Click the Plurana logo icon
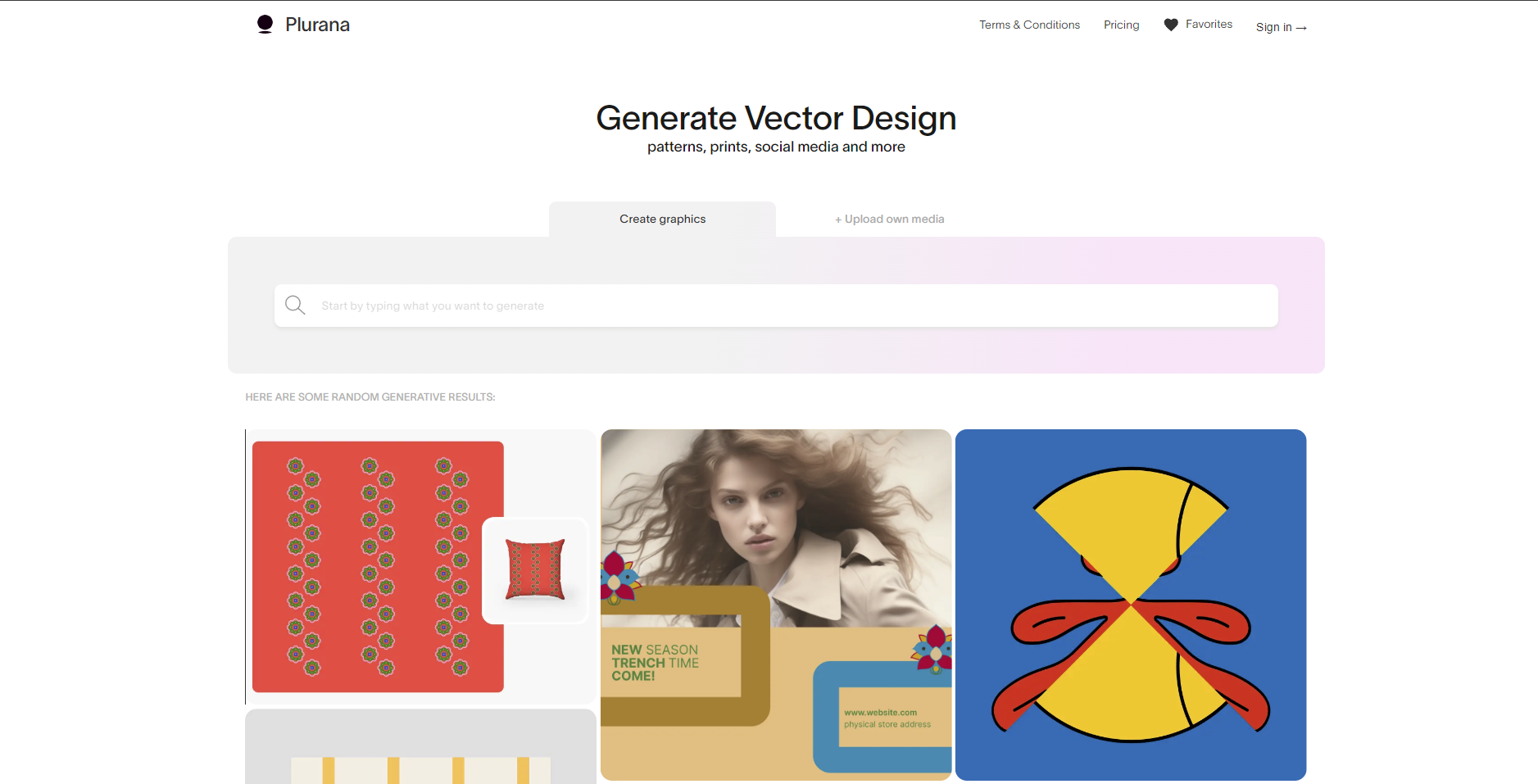 point(265,25)
